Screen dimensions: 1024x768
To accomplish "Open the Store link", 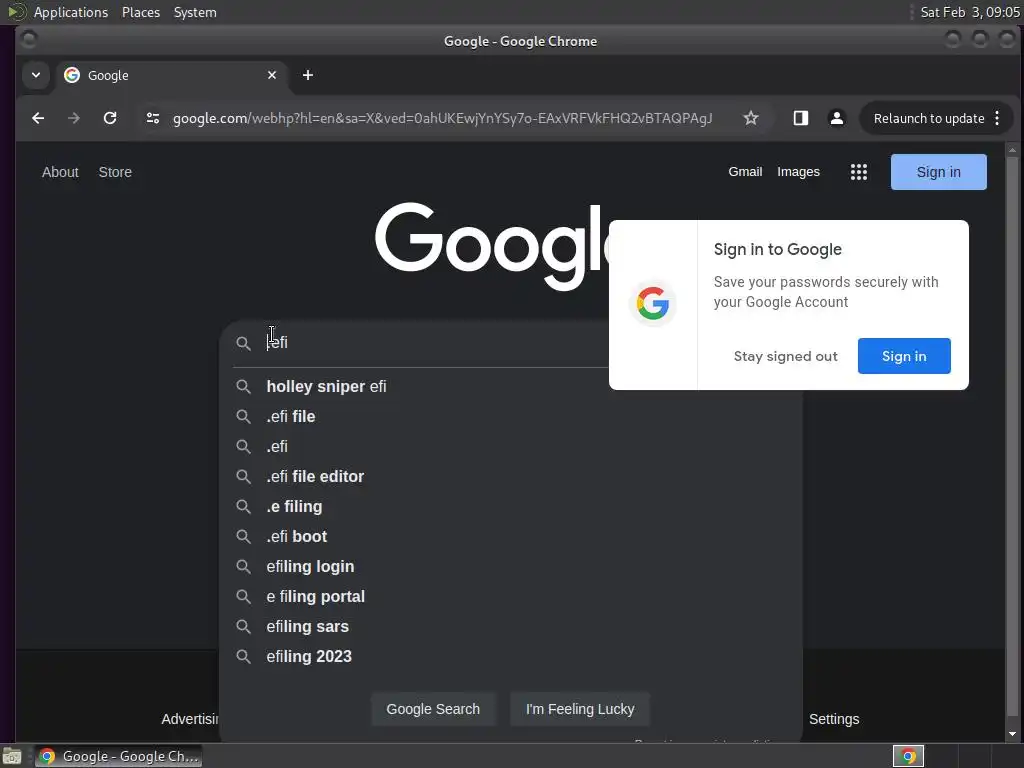I will point(115,172).
